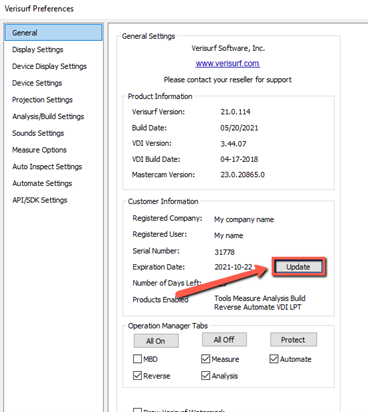Screen dimensions: 368x412
Task: Select serial number value 31778
Action: pos(224,252)
